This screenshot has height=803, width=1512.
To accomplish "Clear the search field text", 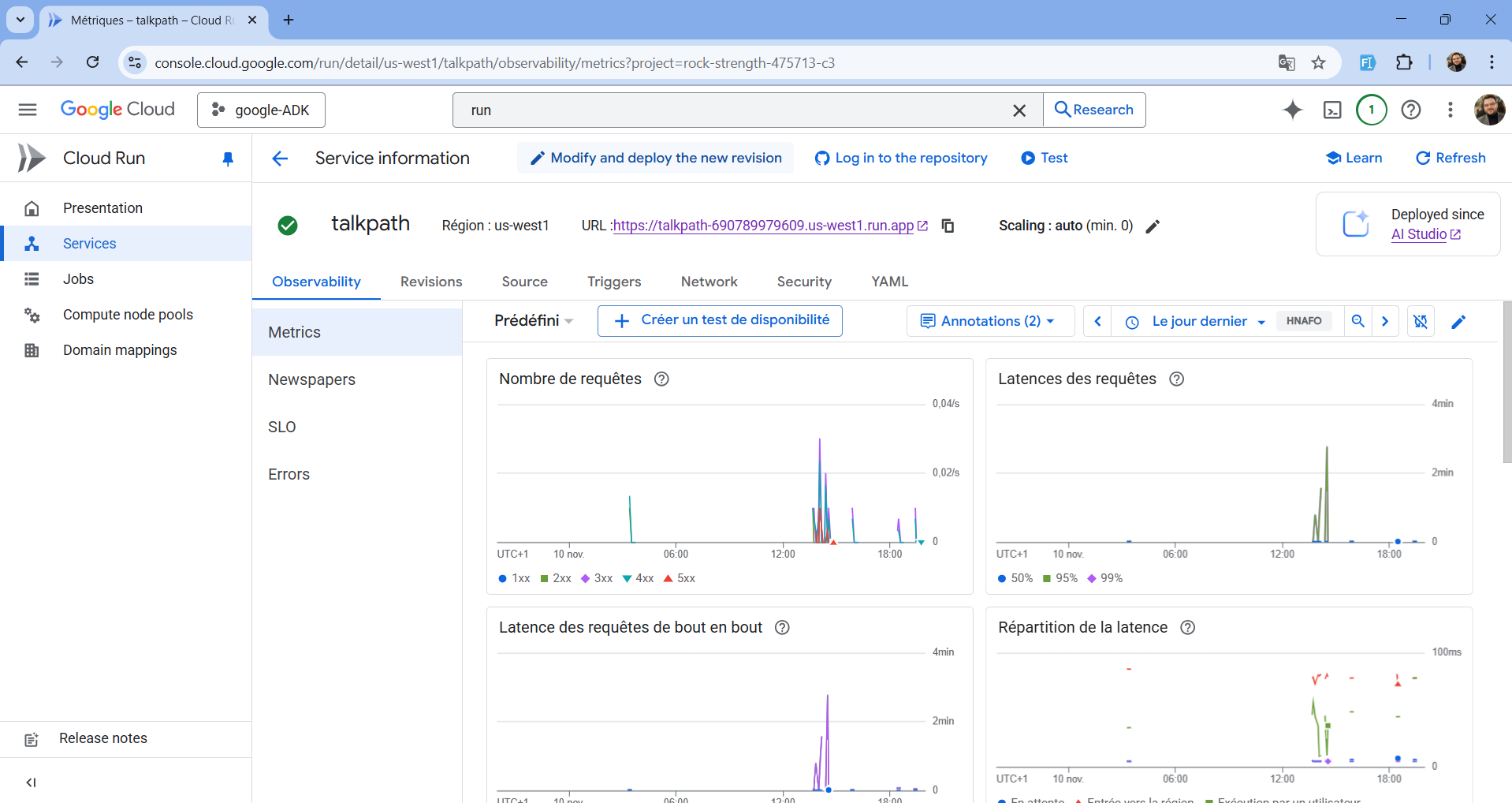I will click(1019, 110).
